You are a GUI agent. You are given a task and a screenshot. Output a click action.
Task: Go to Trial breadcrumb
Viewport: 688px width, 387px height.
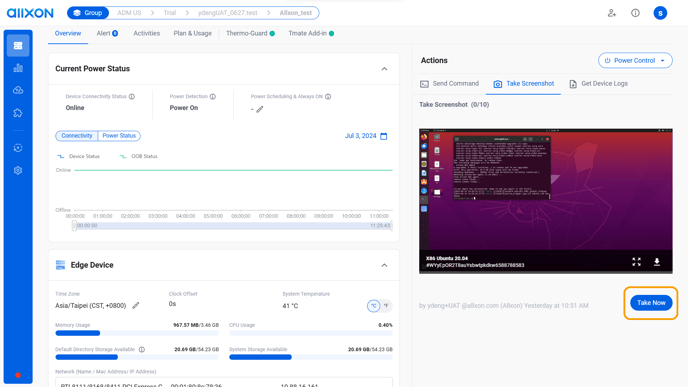(x=169, y=13)
